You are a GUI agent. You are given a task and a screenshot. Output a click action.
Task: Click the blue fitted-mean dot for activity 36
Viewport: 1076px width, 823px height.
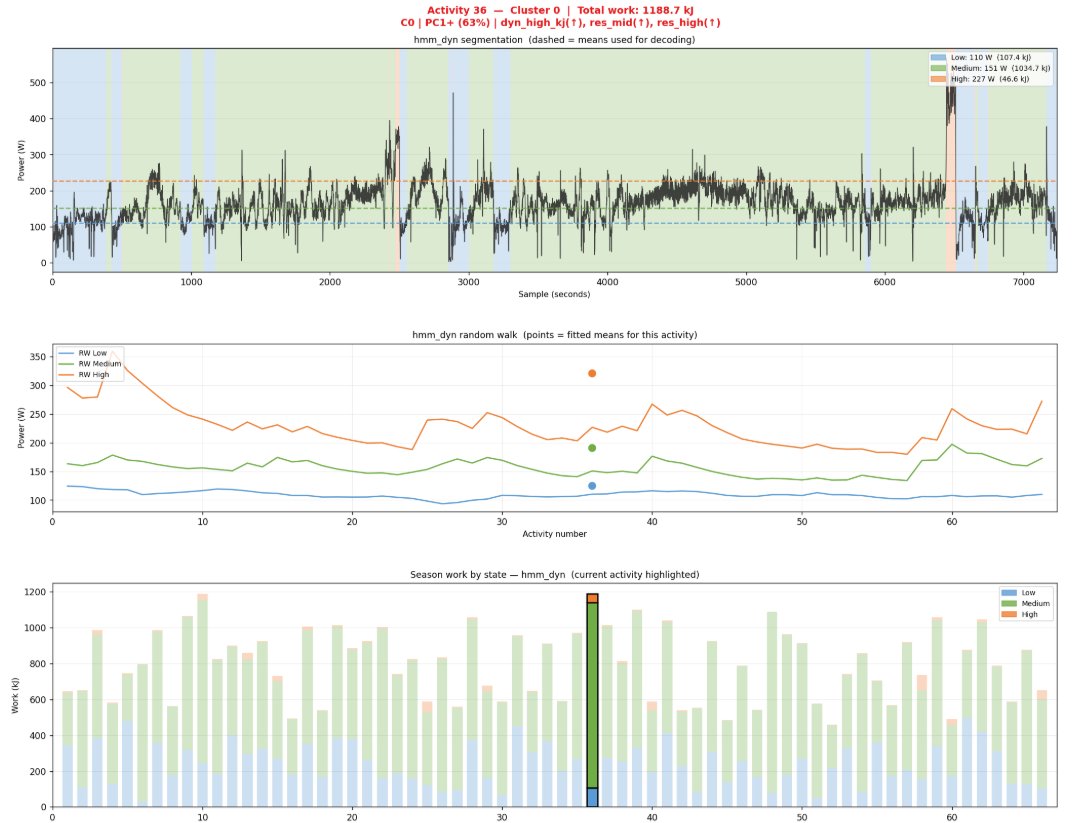[592, 486]
